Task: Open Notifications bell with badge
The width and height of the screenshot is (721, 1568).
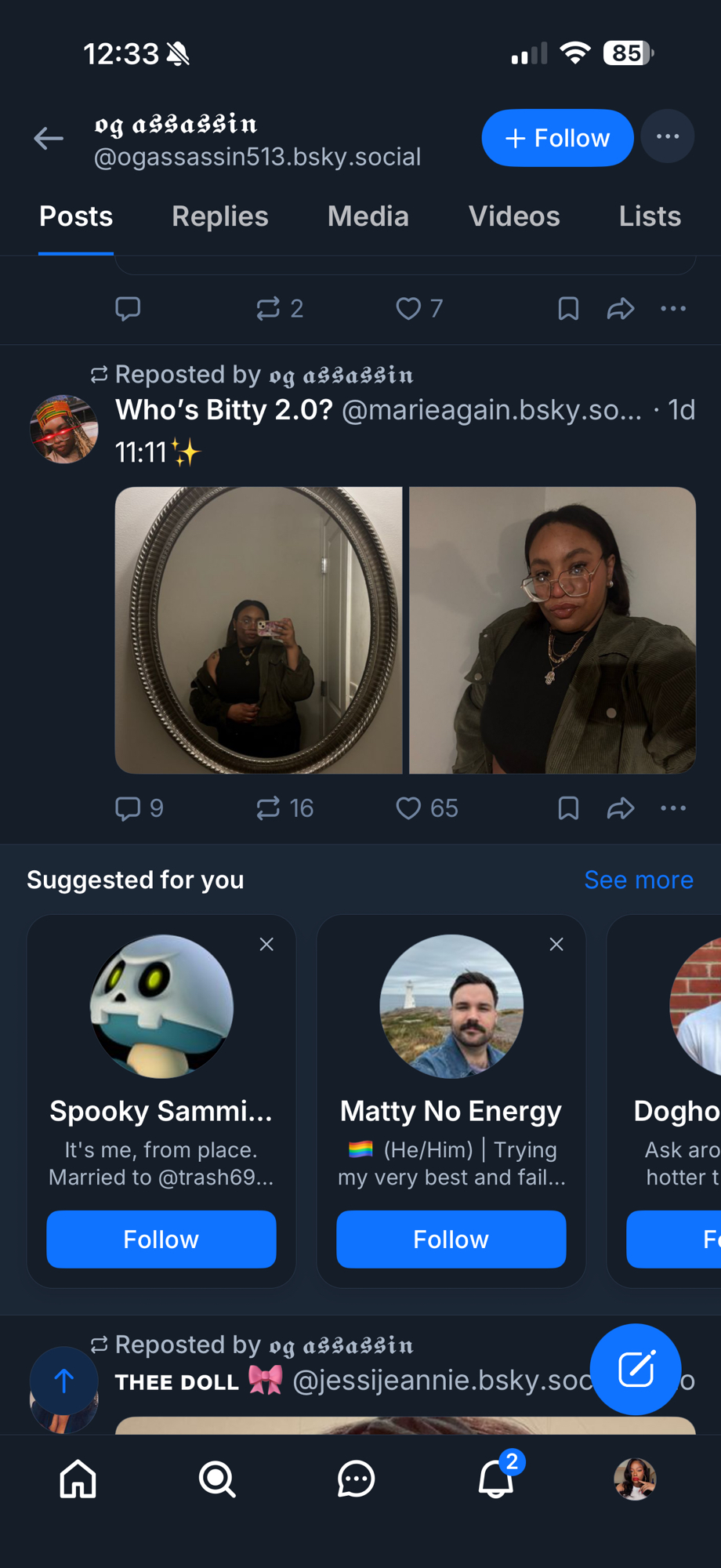Action: (x=496, y=1479)
